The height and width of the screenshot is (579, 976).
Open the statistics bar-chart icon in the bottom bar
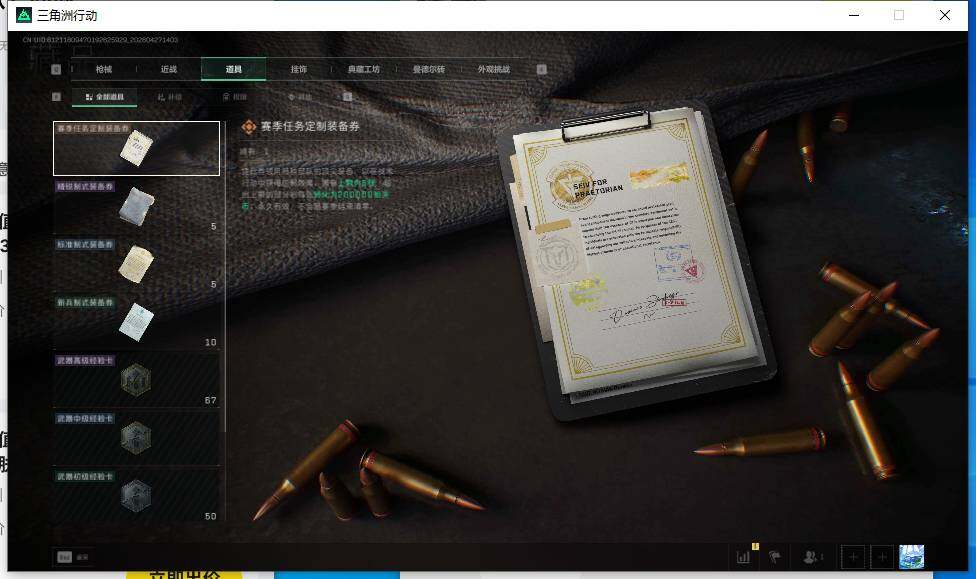743,557
